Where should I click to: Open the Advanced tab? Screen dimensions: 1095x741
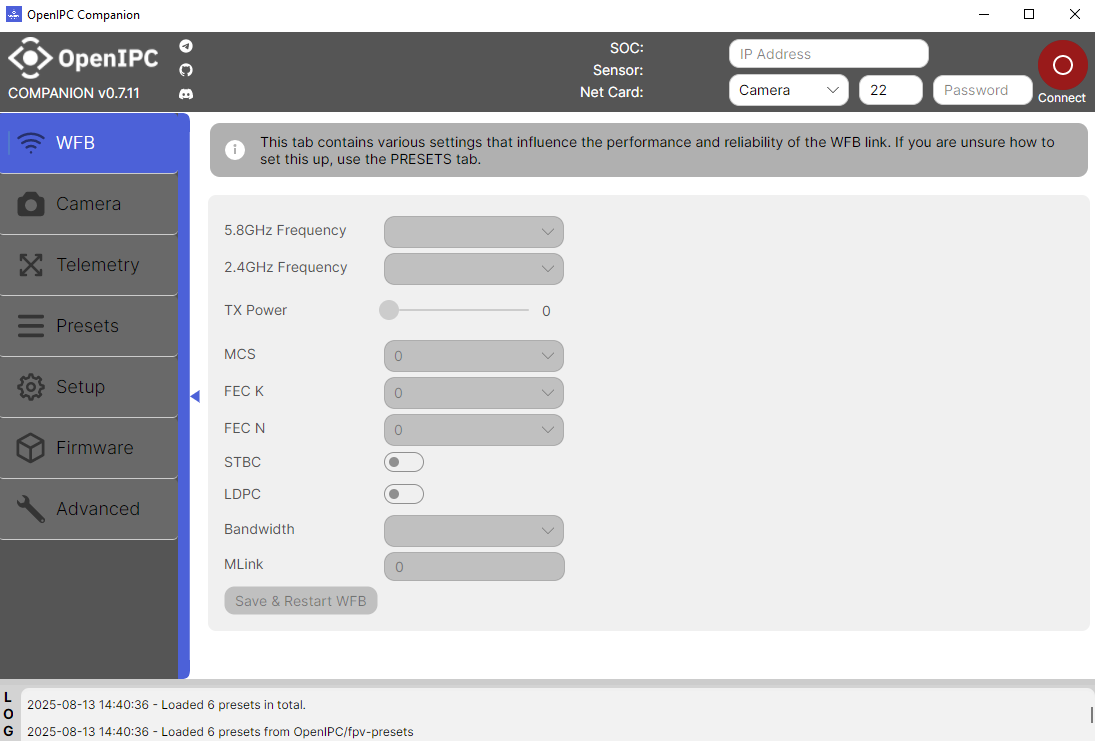point(89,509)
